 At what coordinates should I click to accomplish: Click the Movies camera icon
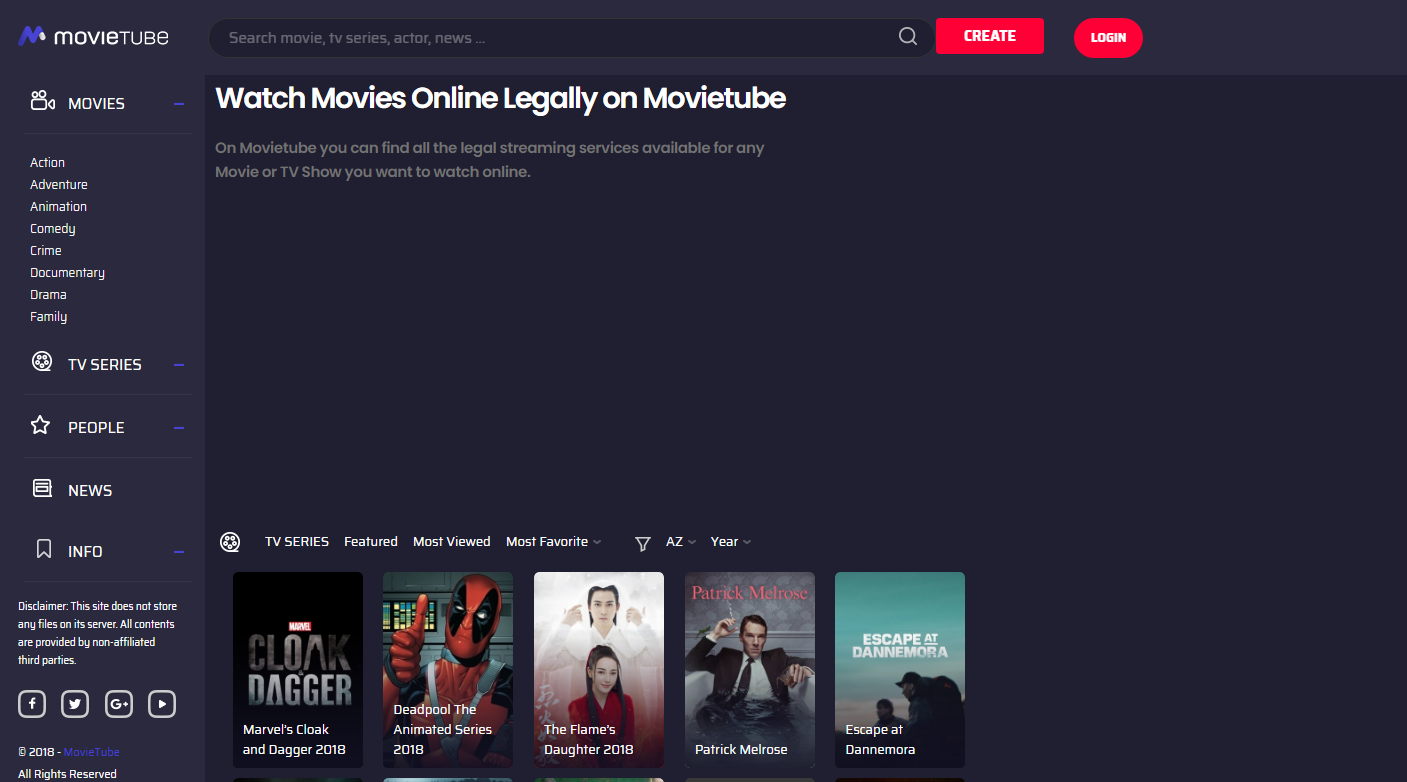(x=42, y=100)
